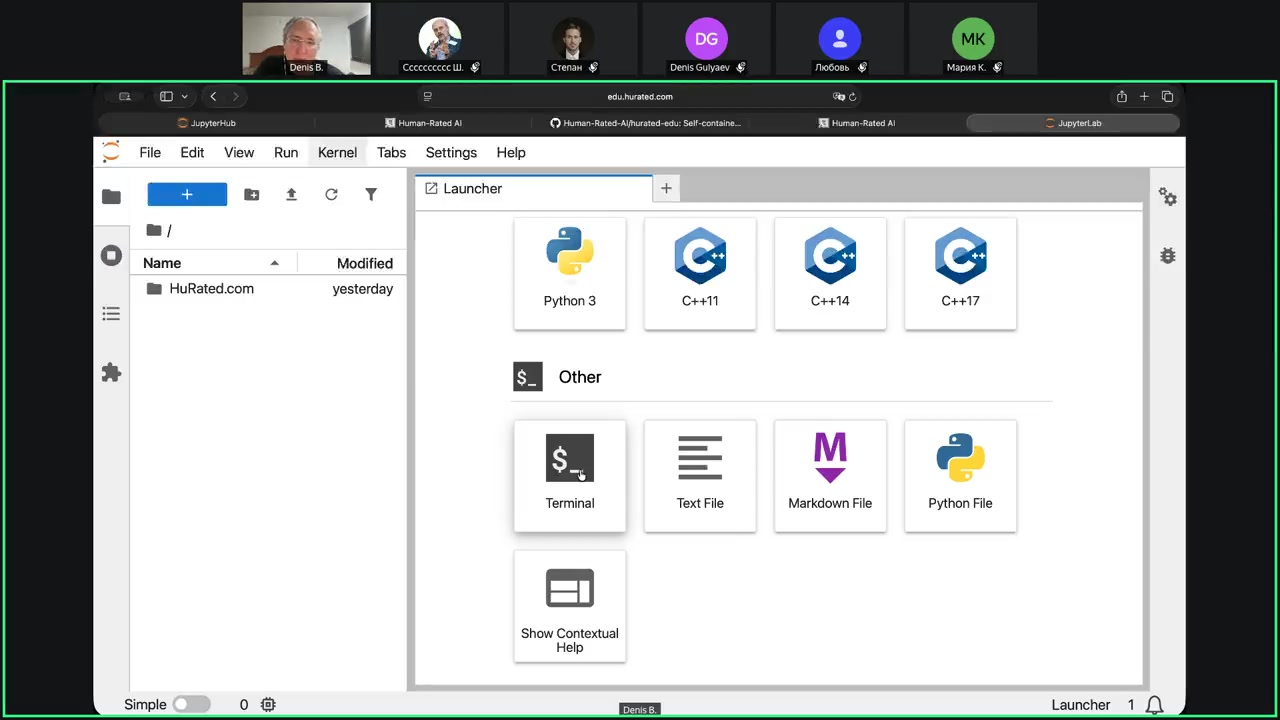Sort files by the Name column

[x=162, y=263]
